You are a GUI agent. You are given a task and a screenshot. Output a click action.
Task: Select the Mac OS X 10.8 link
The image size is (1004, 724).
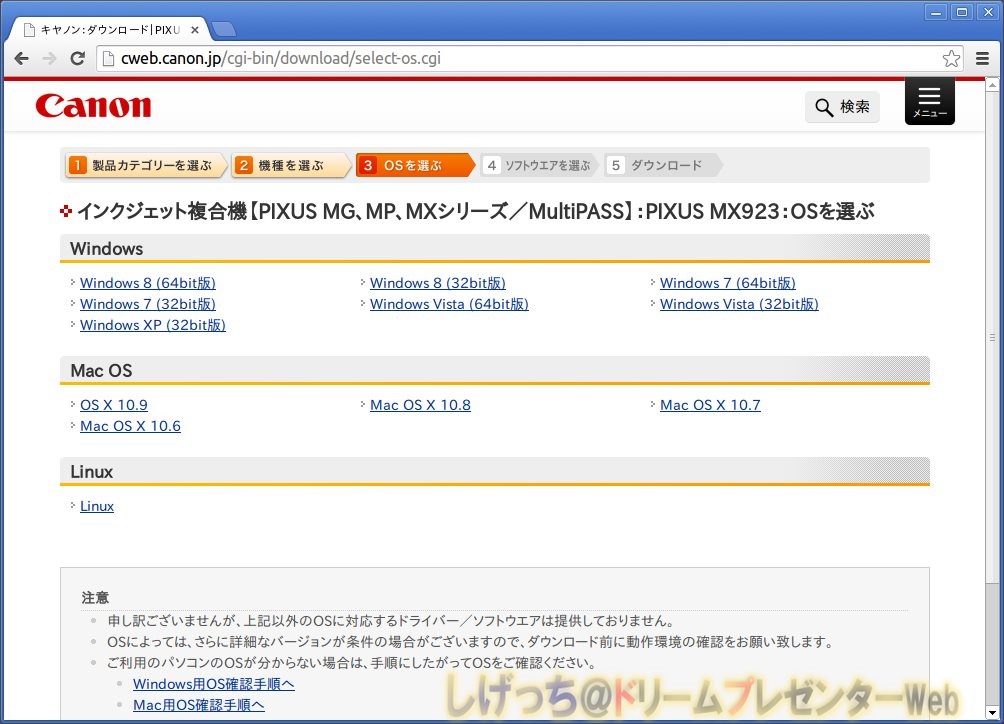coord(421,405)
